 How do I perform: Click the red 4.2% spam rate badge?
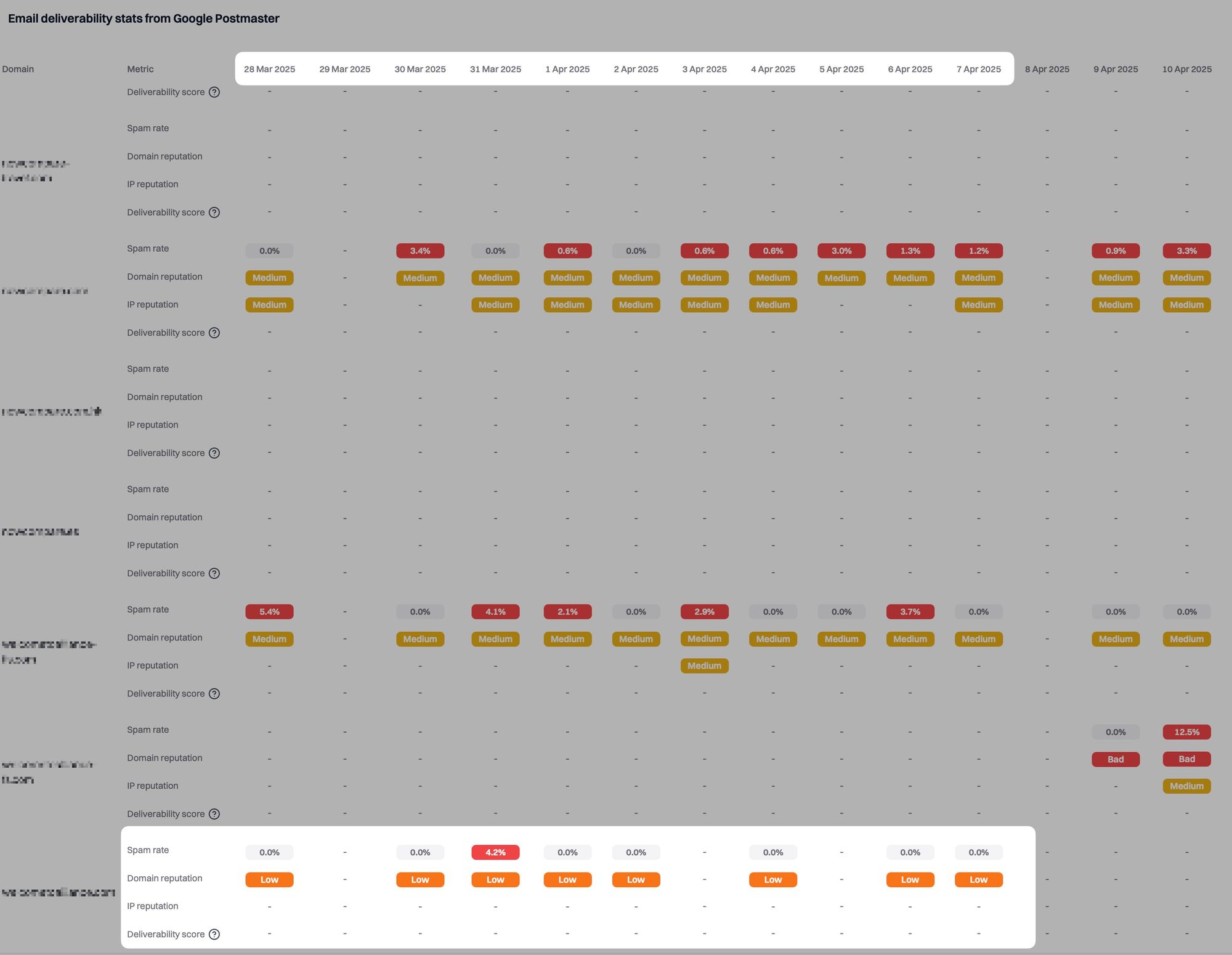coord(495,852)
